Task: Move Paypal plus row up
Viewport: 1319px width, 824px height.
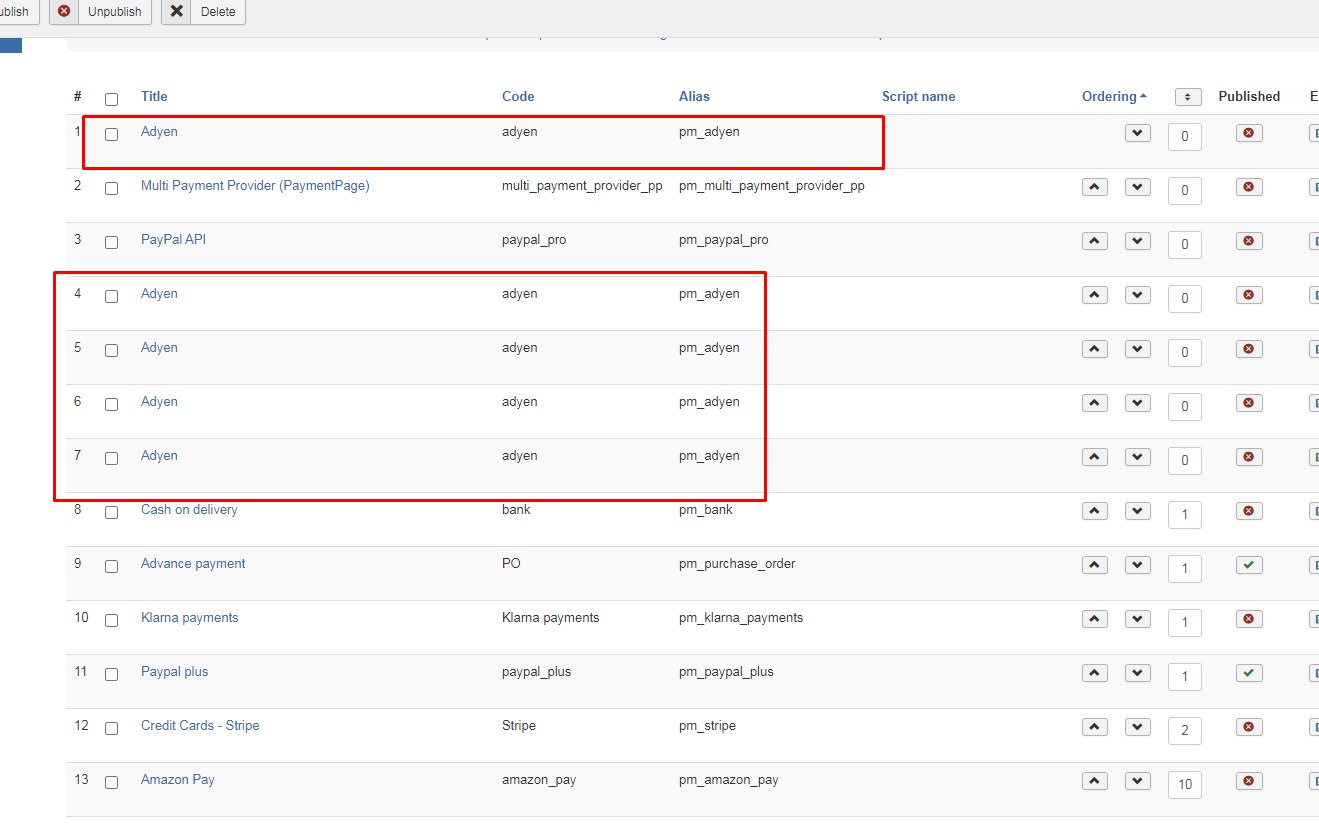Action: coord(1095,673)
